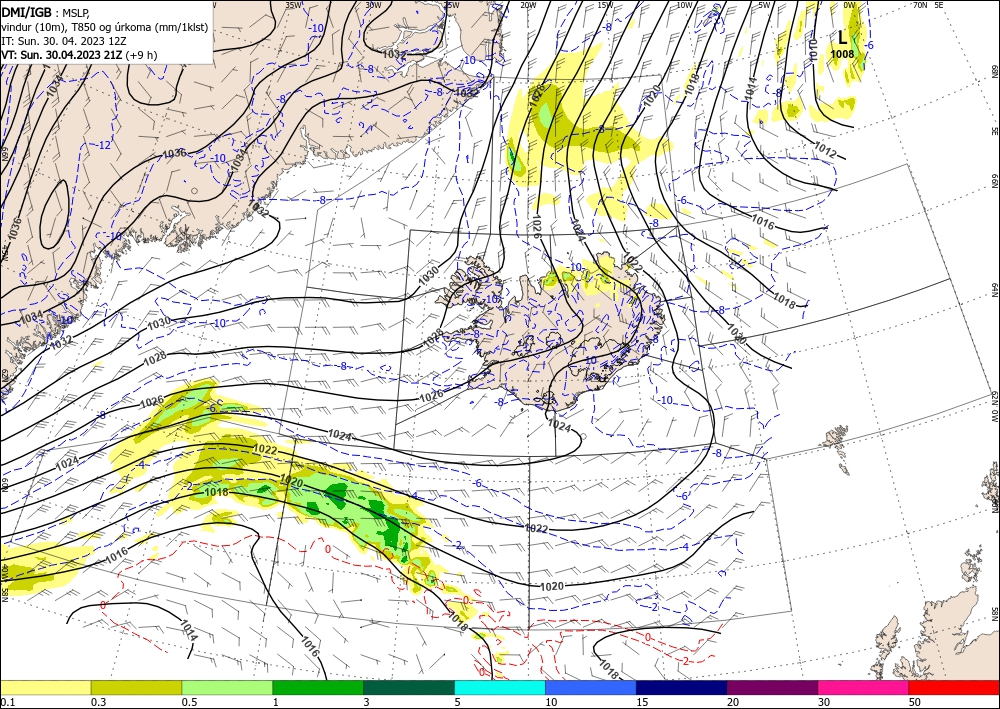Click the '35W' longitude label
The height and width of the screenshot is (709, 1000).
coord(293,5)
